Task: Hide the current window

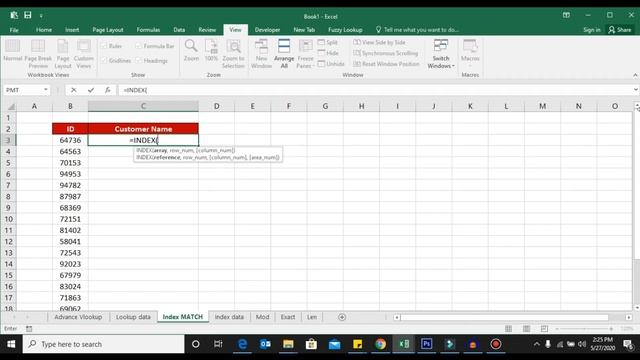Action: (328, 53)
